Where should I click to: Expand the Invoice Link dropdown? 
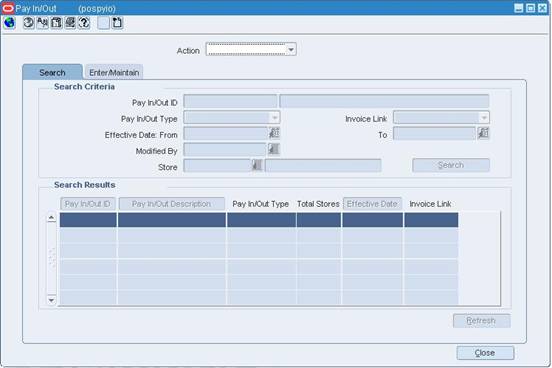(x=484, y=117)
